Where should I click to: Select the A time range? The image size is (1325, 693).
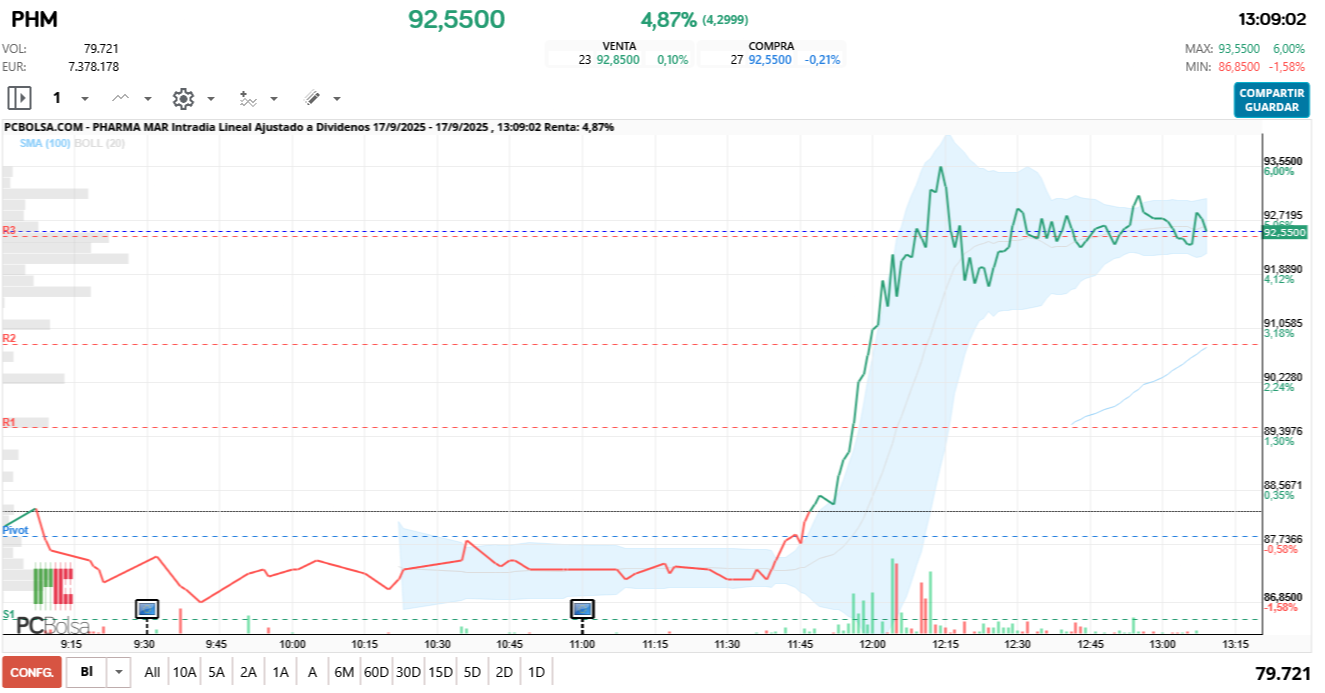[312, 672]
